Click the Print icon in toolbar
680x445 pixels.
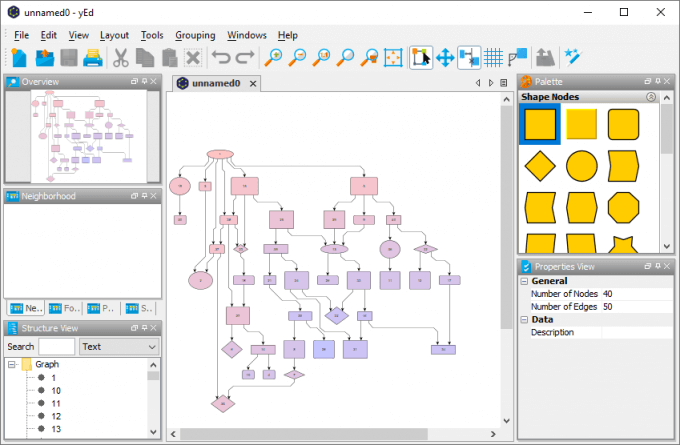pos(93,57)
